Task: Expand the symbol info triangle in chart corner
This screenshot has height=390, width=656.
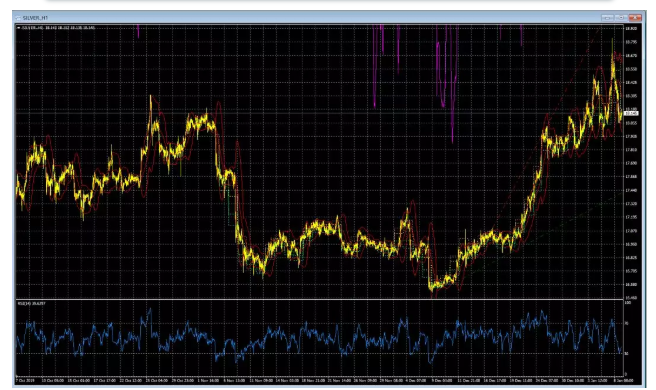Action: point(18,28)
